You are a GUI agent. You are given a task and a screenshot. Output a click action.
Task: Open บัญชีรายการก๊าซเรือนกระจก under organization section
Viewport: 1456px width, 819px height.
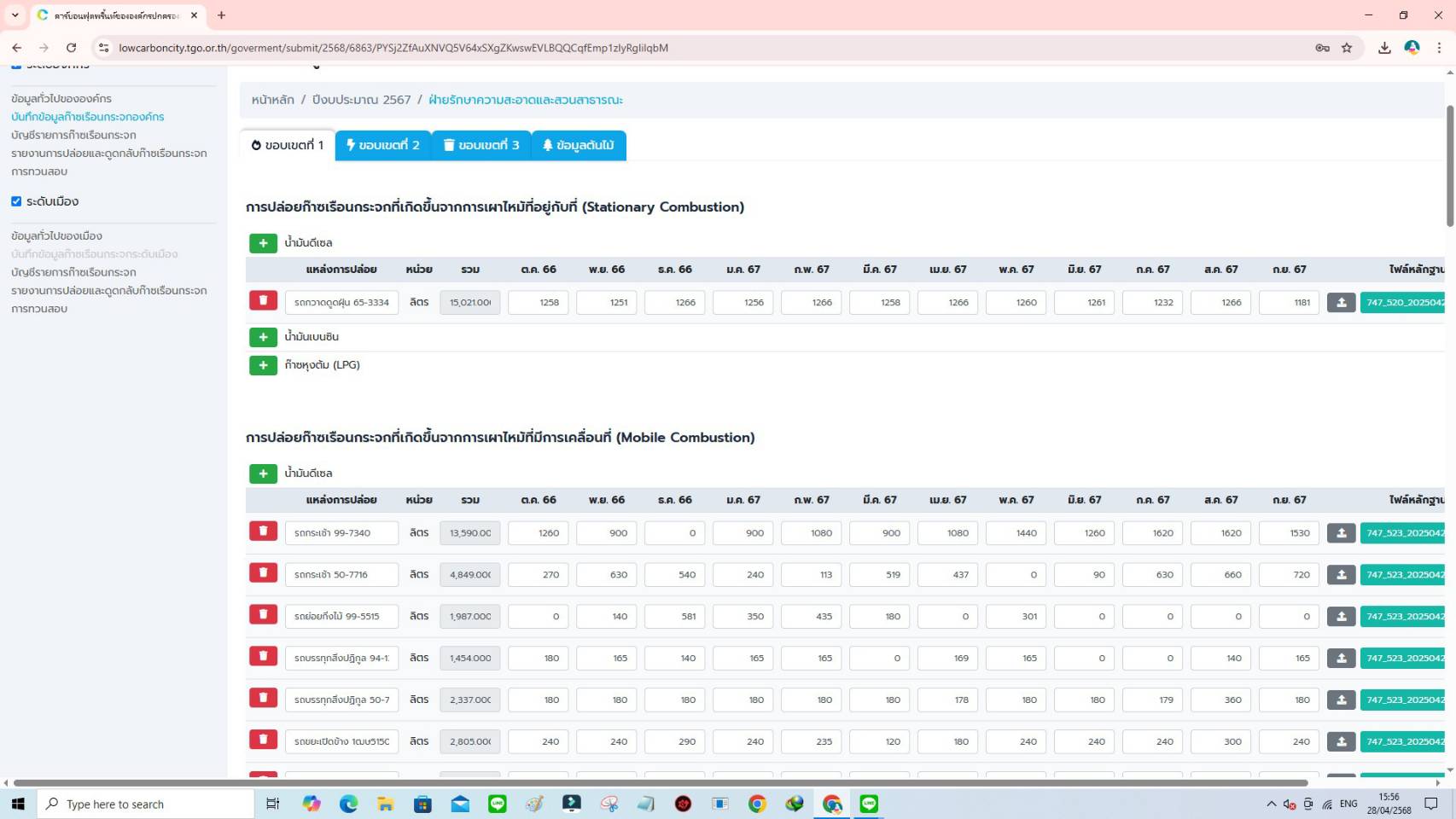coord(73,135)
